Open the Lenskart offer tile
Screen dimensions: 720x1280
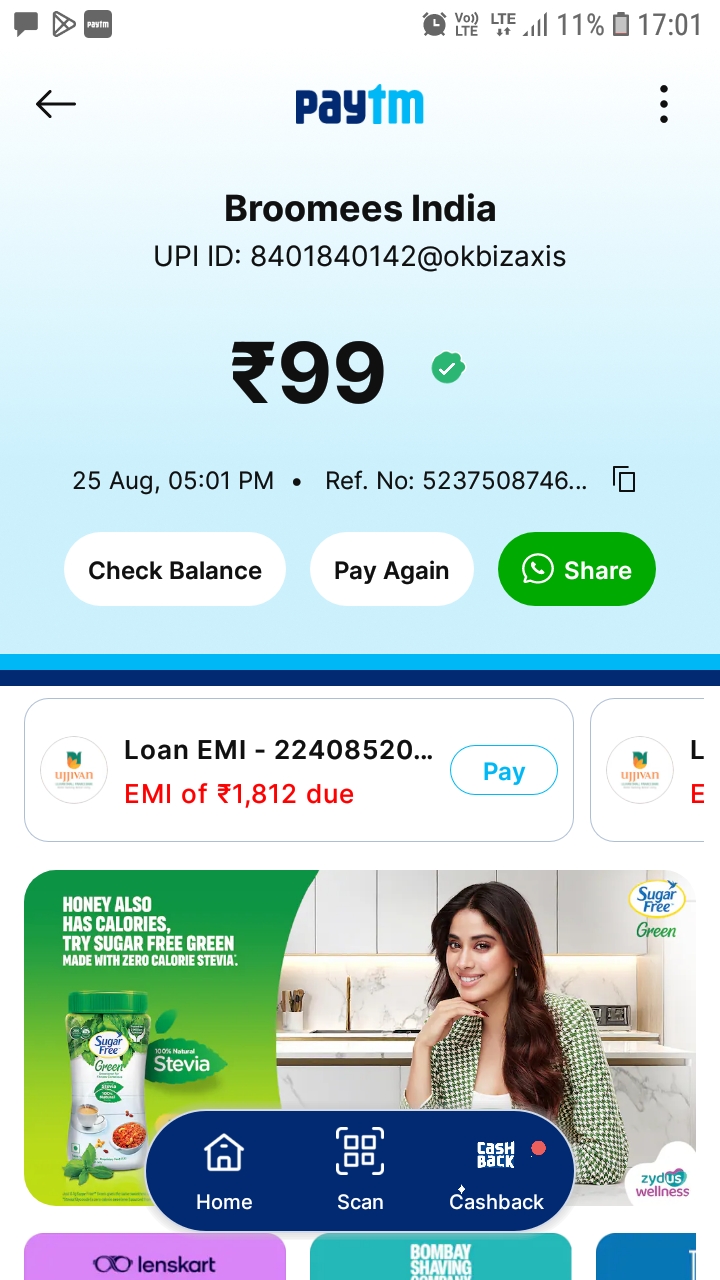(x=155, y=1257)
